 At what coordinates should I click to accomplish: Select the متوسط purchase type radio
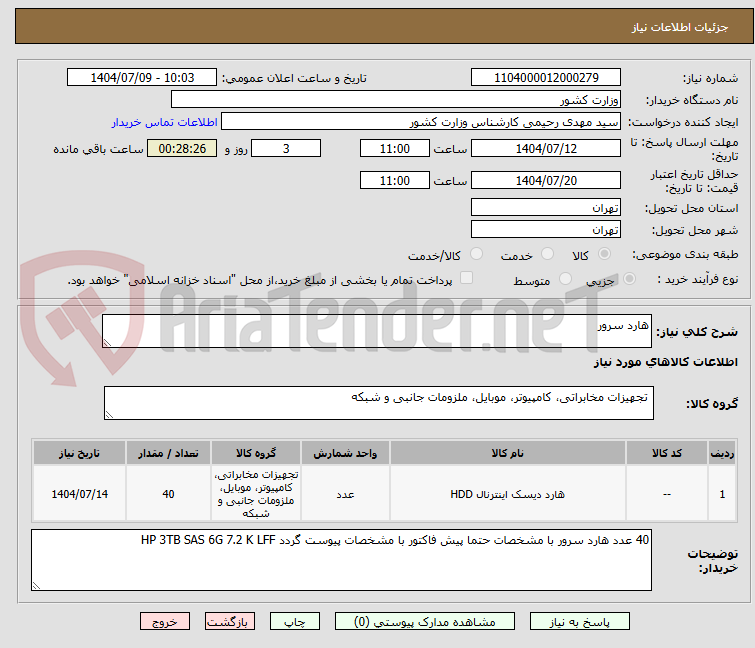click(x=565, y=279)
